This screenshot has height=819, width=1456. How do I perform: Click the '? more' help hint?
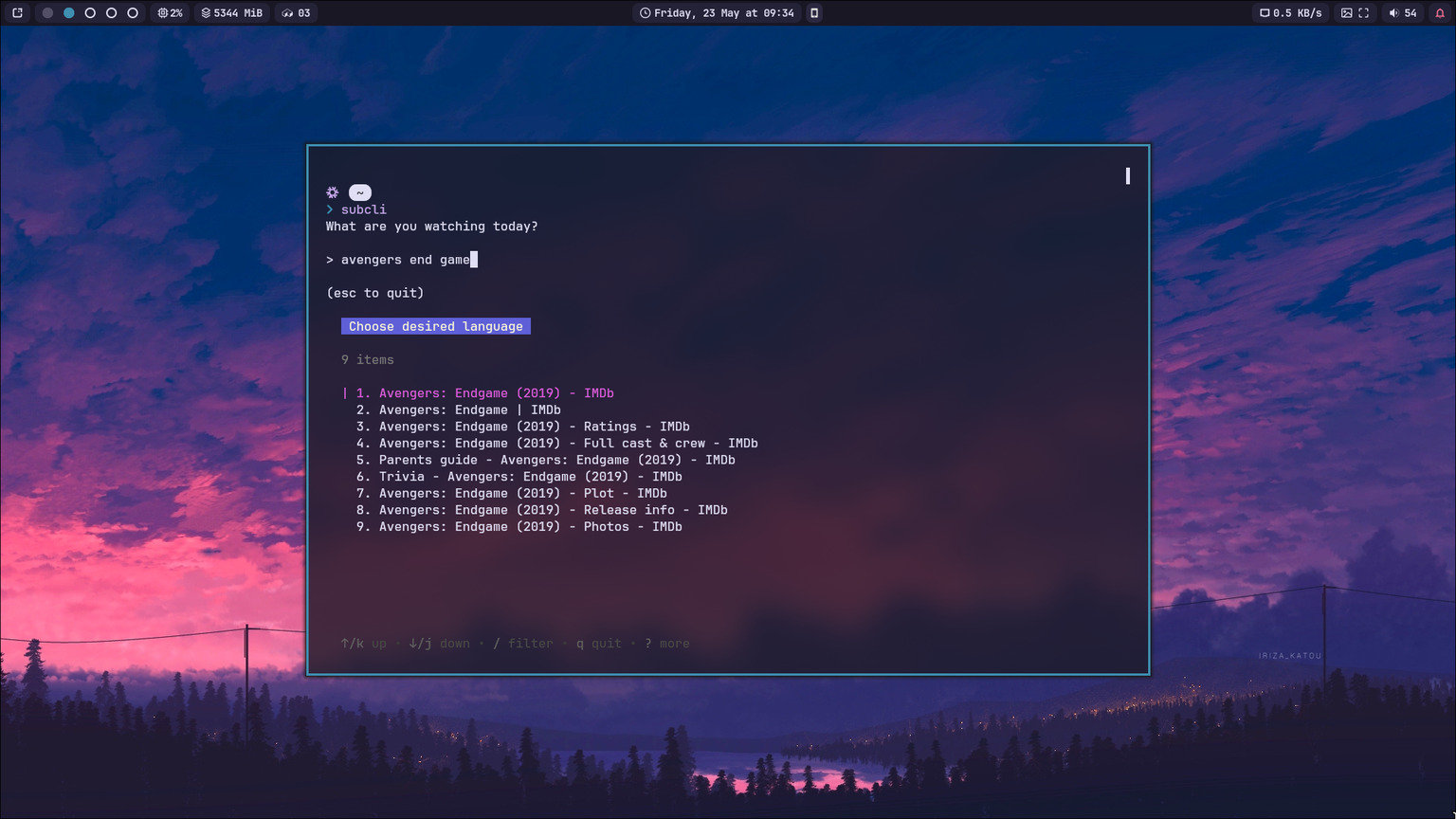click(667, 644)
